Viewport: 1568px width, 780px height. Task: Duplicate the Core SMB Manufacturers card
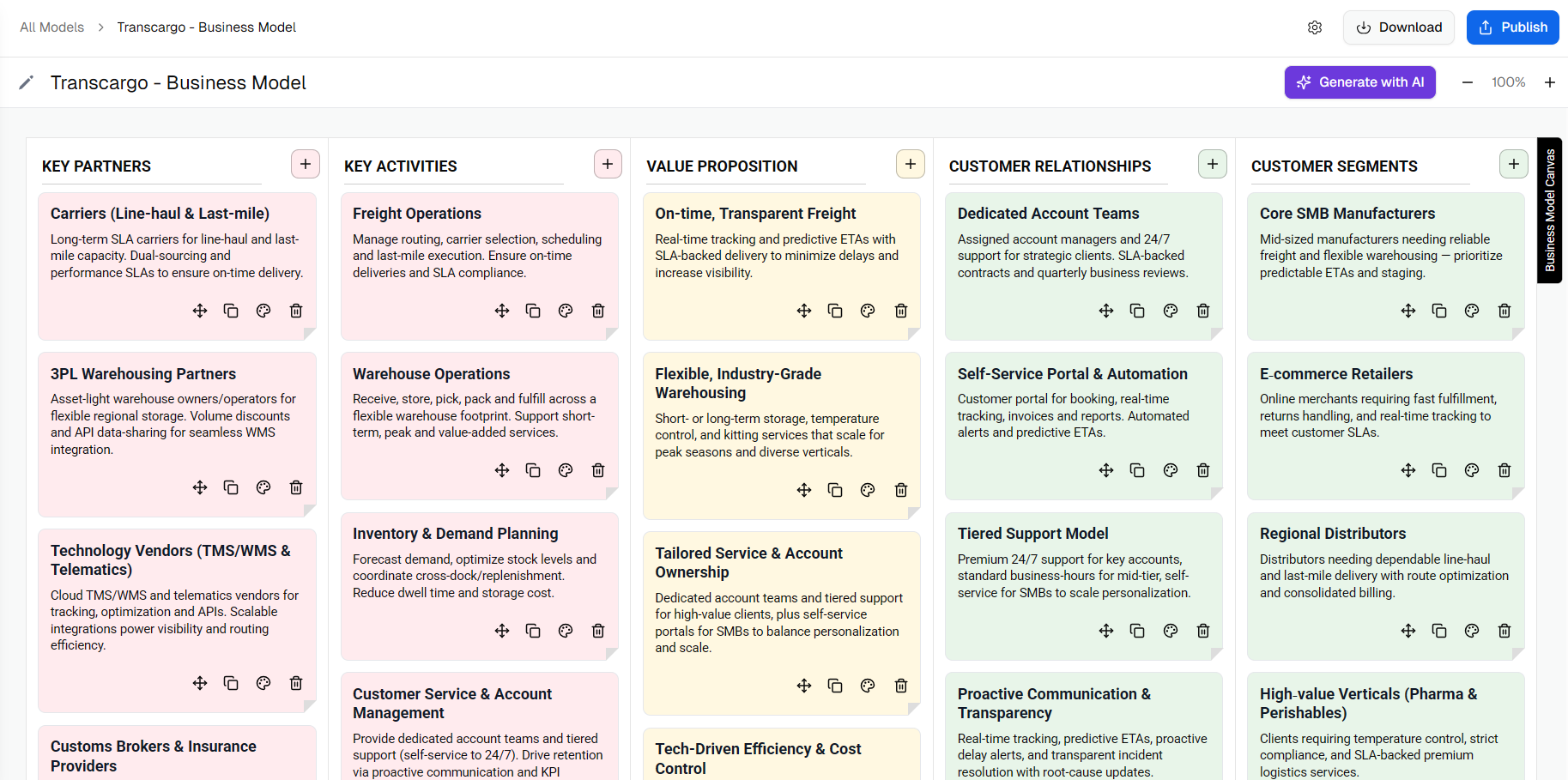tap(1439, 311)
